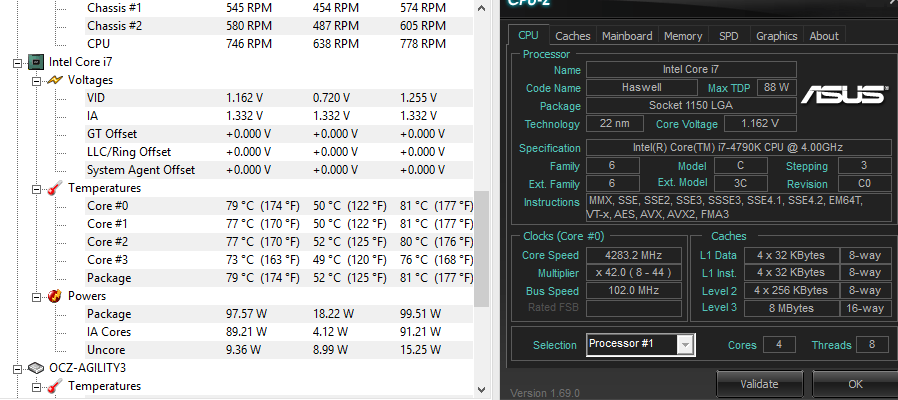898x400 pixels.
Task: Click the Code Name field showing Haswell
Action: [x=641, y=87]
